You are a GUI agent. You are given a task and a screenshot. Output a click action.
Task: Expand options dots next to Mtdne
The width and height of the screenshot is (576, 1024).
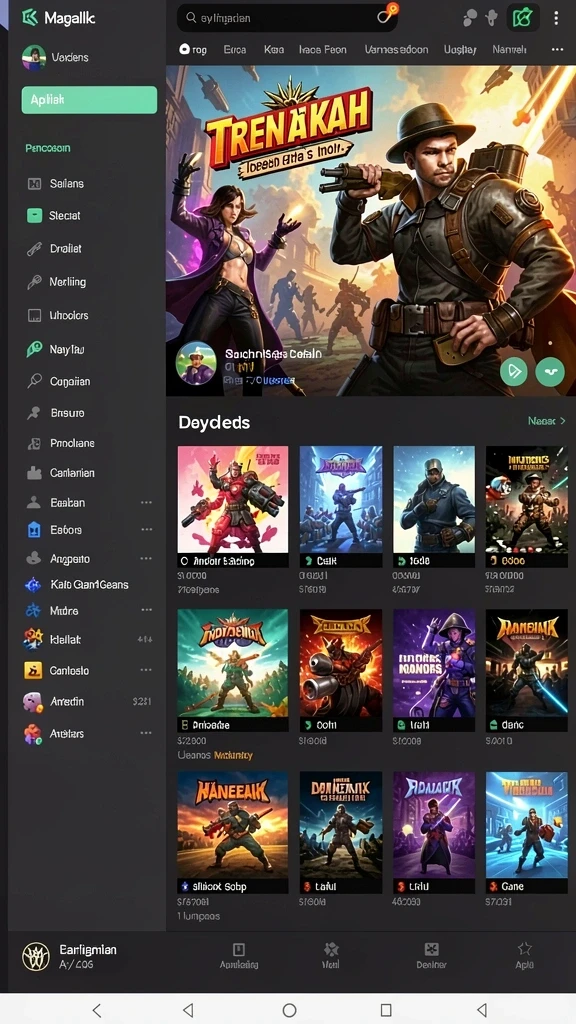(x=146, y=610)
